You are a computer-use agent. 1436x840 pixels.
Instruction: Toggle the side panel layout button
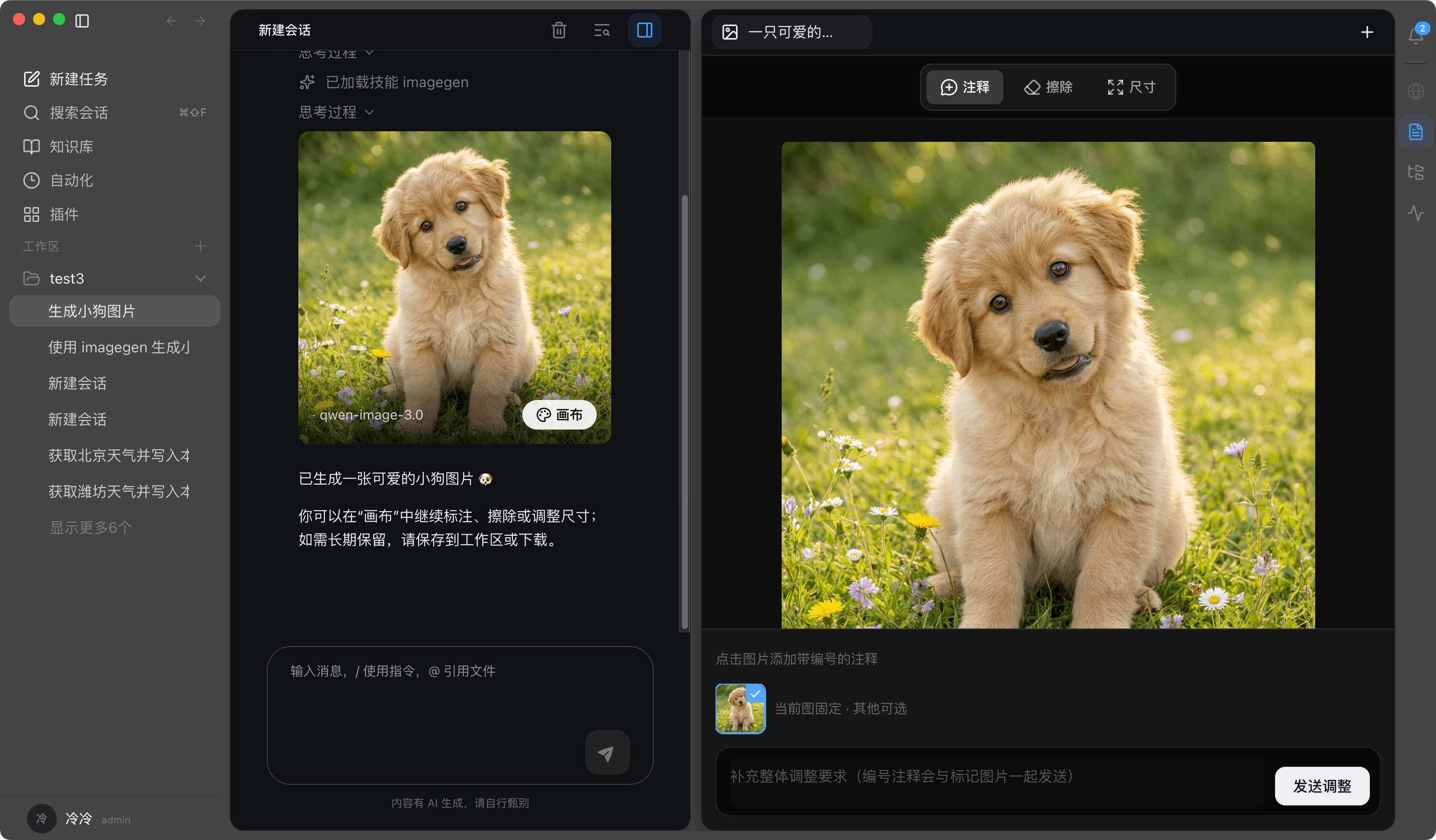(x=644, y=30)
